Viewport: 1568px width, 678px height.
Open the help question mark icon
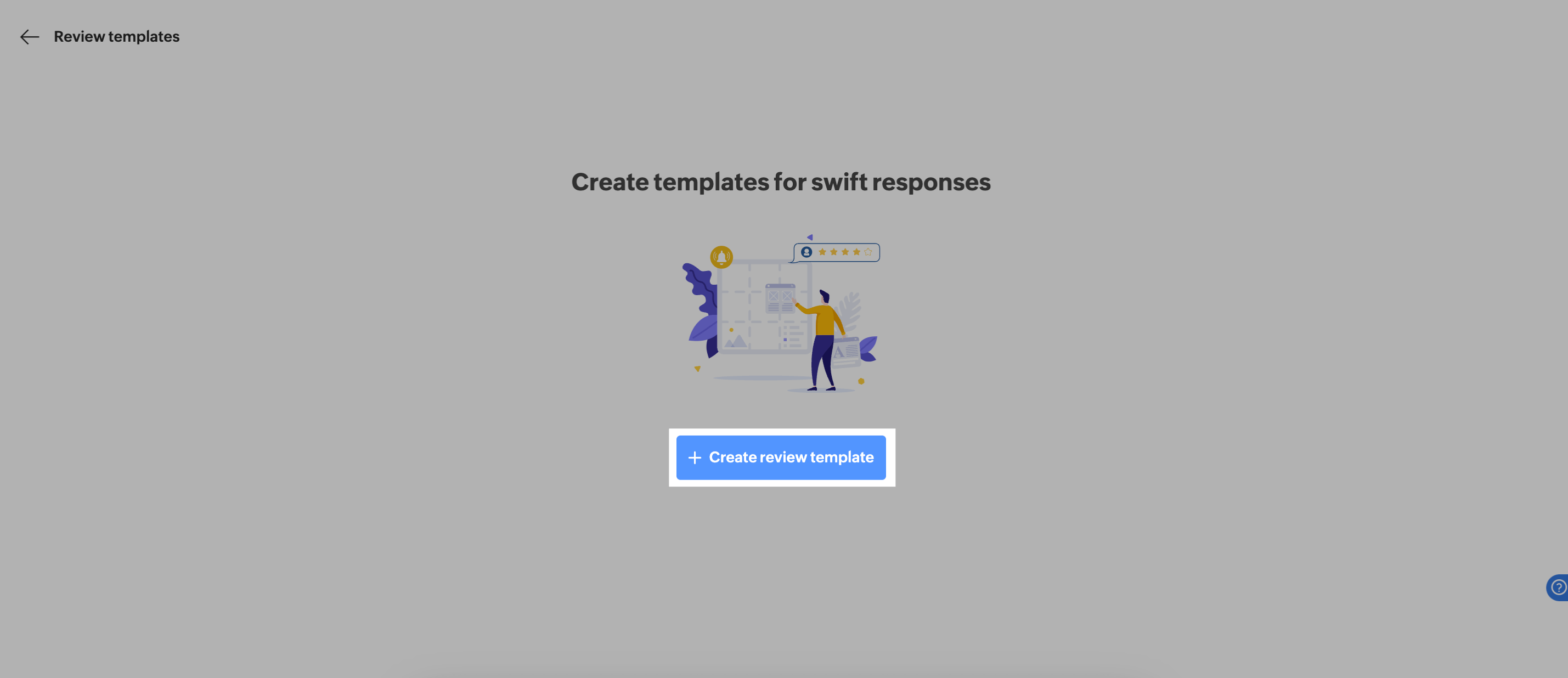click(x=1558, y=587)
